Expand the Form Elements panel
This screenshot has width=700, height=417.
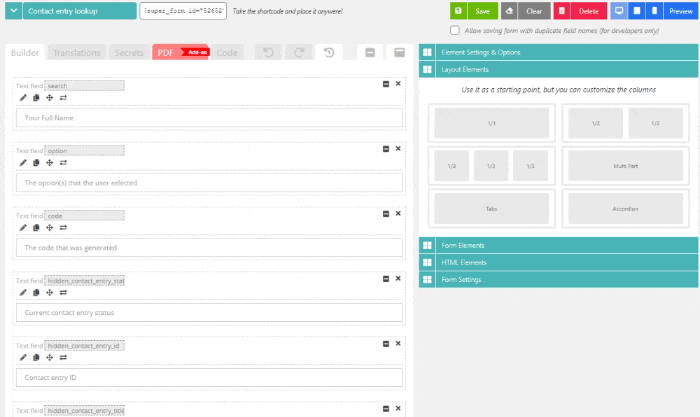pos(558,245)
